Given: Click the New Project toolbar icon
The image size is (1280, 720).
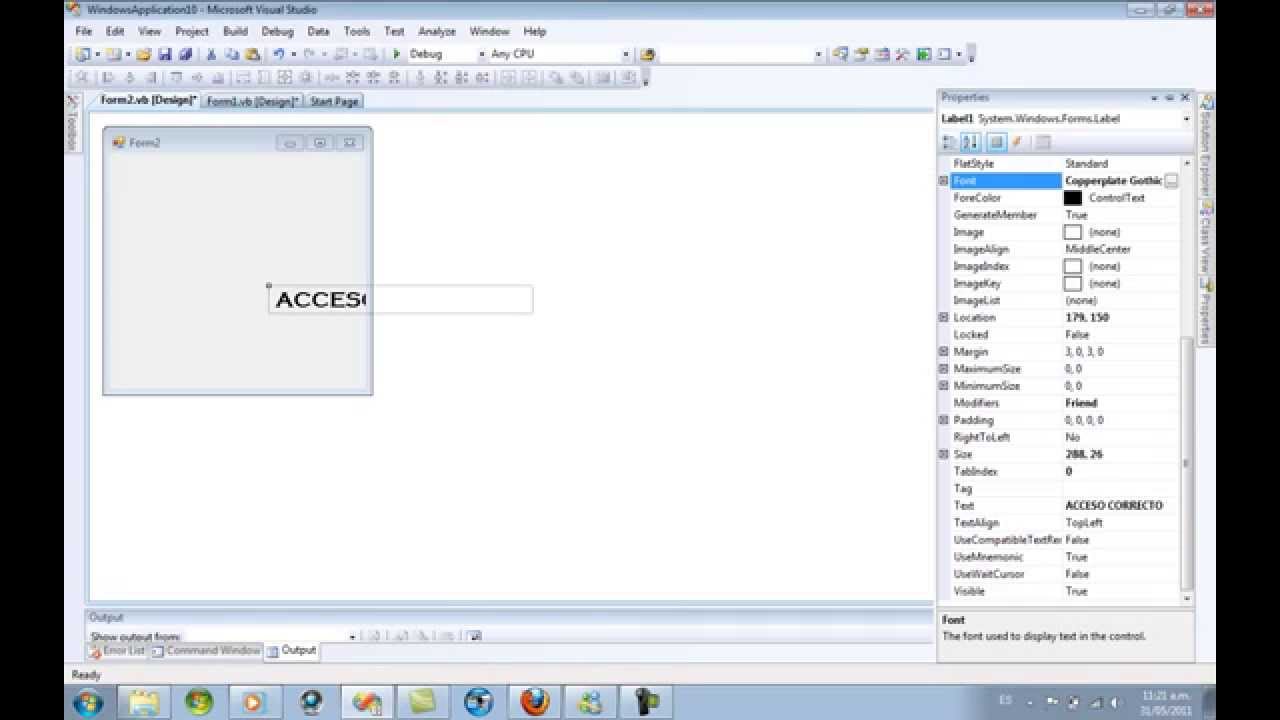Looking at the screenshot, I should [83, 54].
